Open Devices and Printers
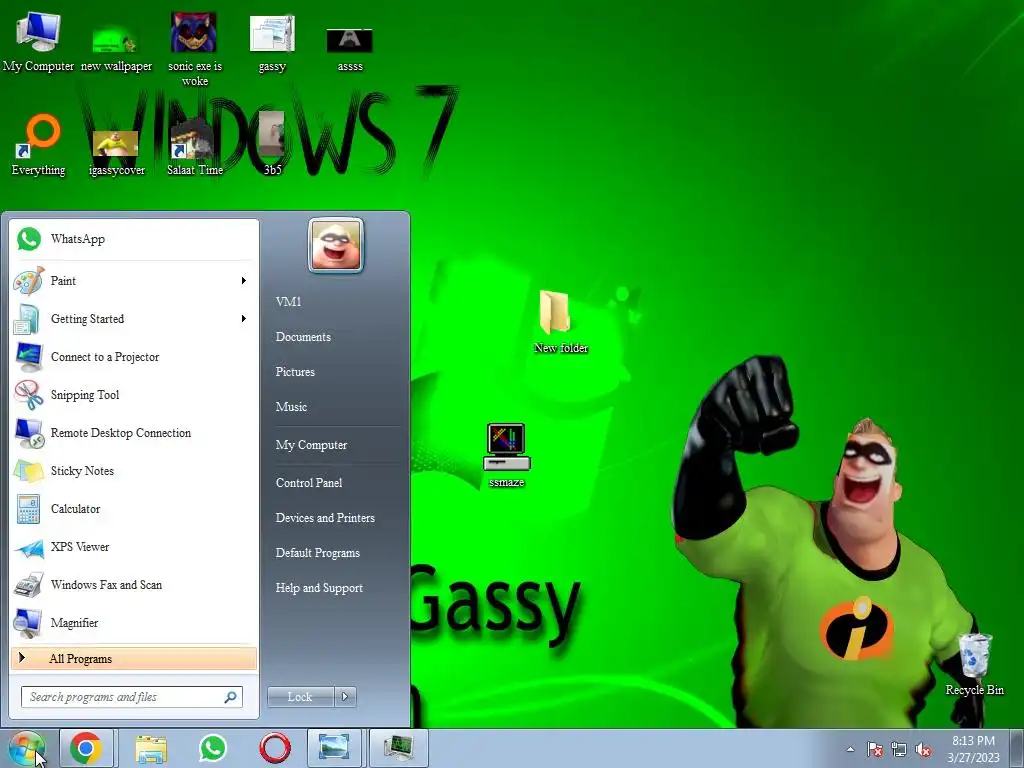The height and width of the screenshot is (768, 1024). (325, 518)
